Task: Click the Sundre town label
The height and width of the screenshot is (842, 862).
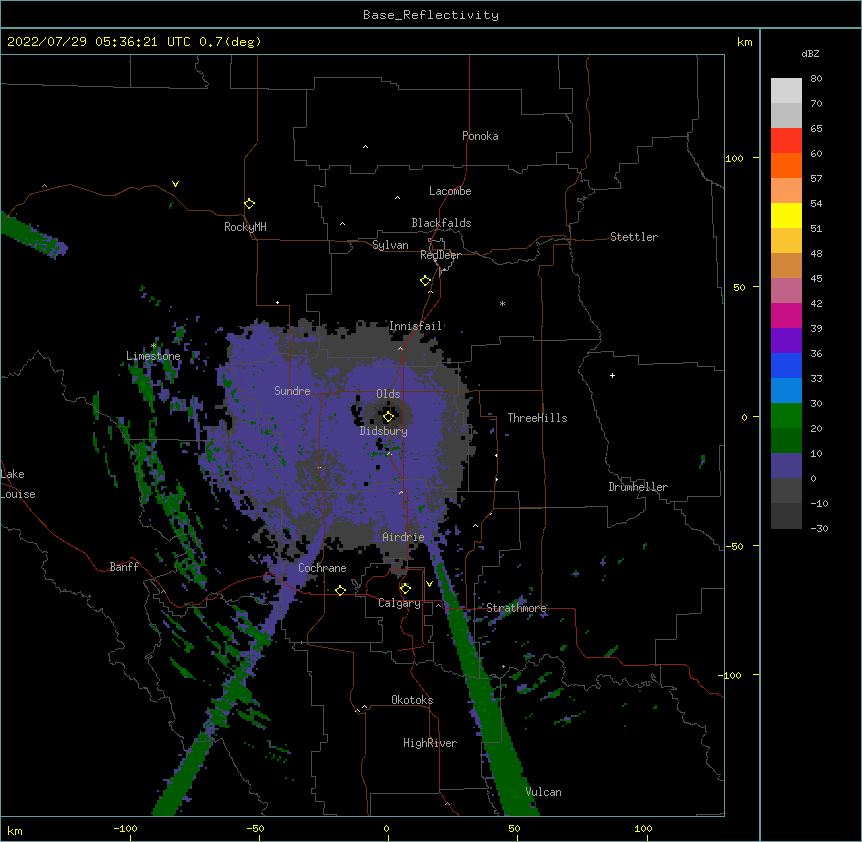Action: click(292, 391)
